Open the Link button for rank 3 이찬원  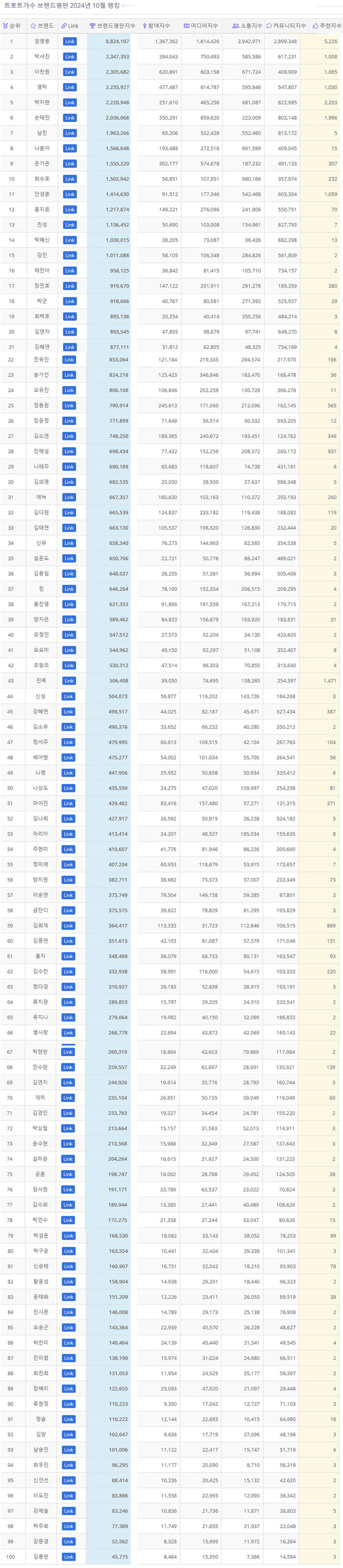pos(70,72)
